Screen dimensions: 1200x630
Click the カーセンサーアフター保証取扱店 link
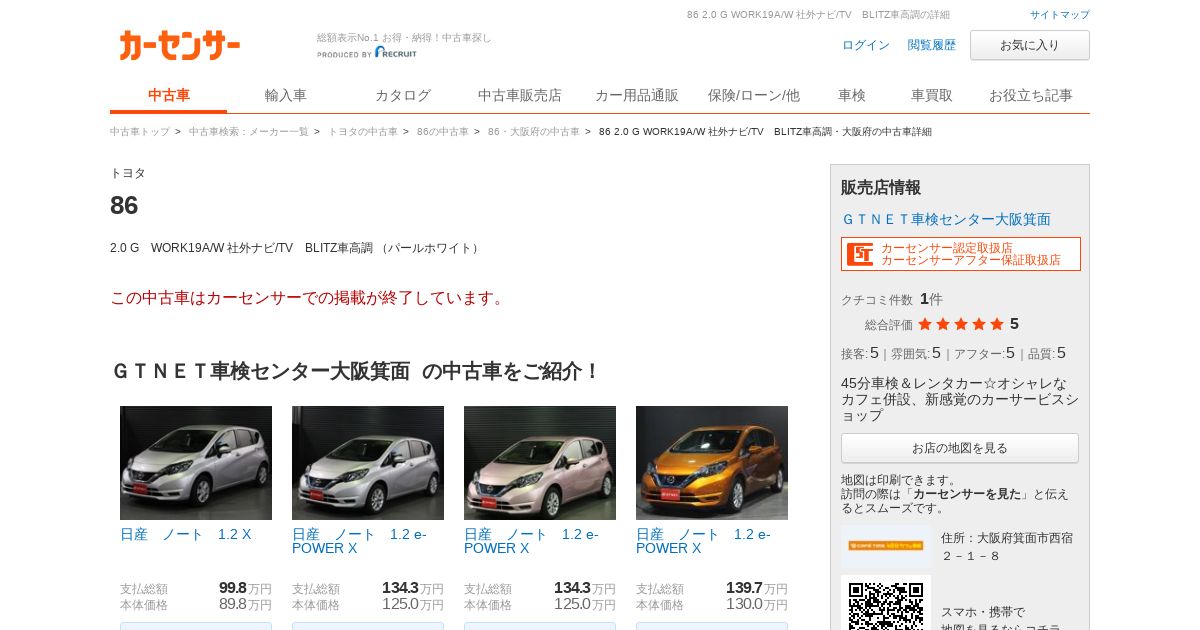tap(971, 260)
